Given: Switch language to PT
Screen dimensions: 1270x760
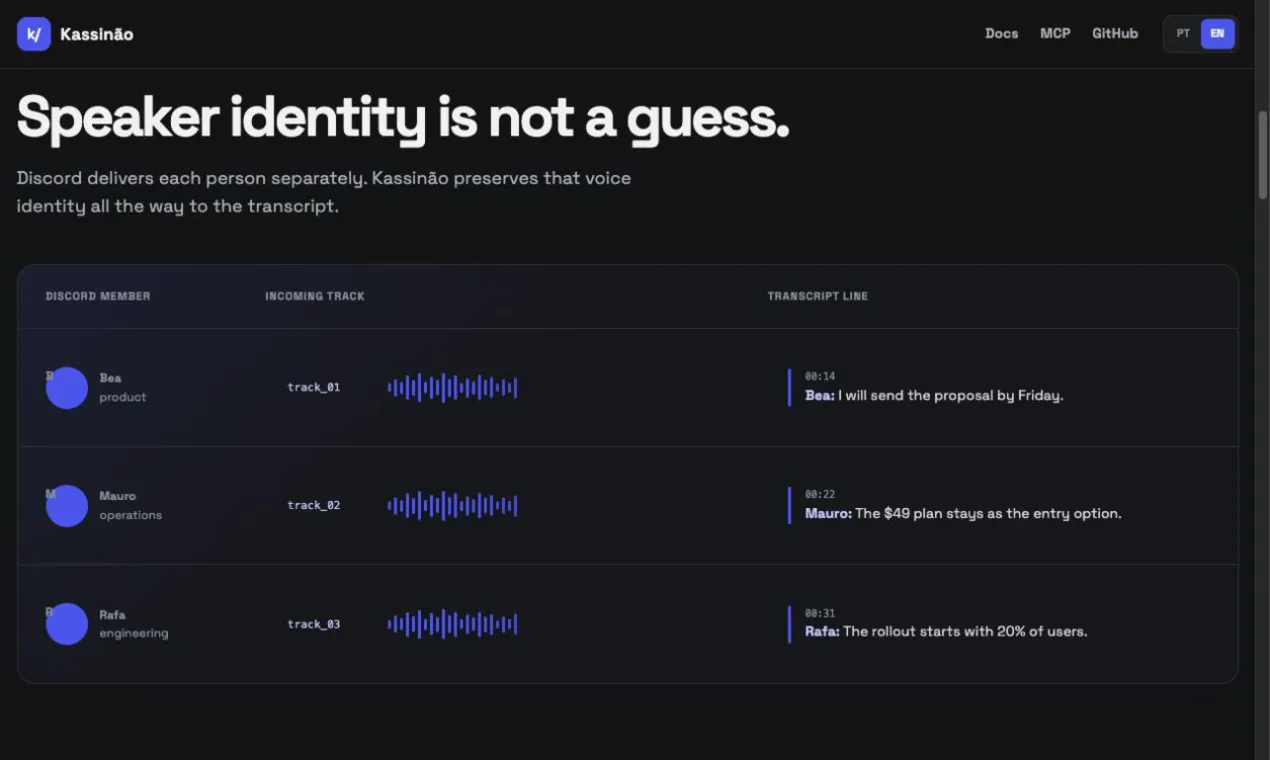Looking at the screenshot, I should coord(1183,33).
